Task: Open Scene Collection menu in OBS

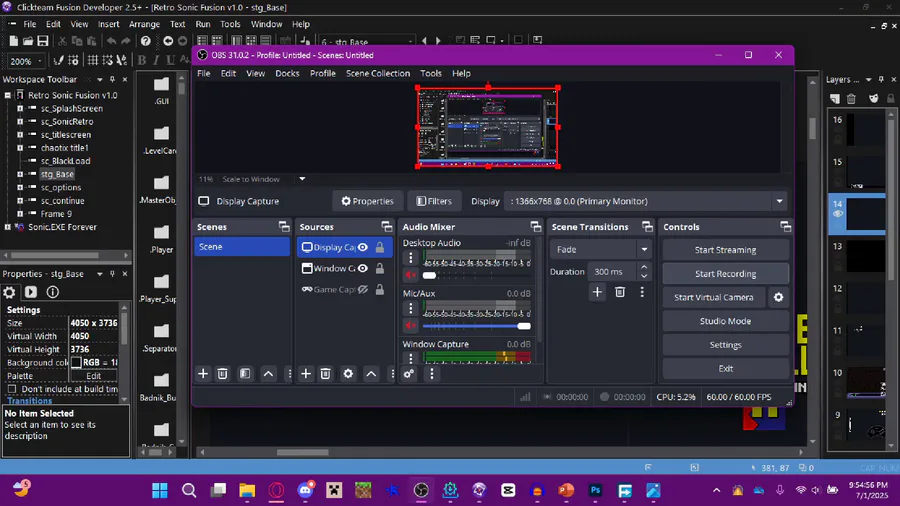Action: tap(378, 73)
